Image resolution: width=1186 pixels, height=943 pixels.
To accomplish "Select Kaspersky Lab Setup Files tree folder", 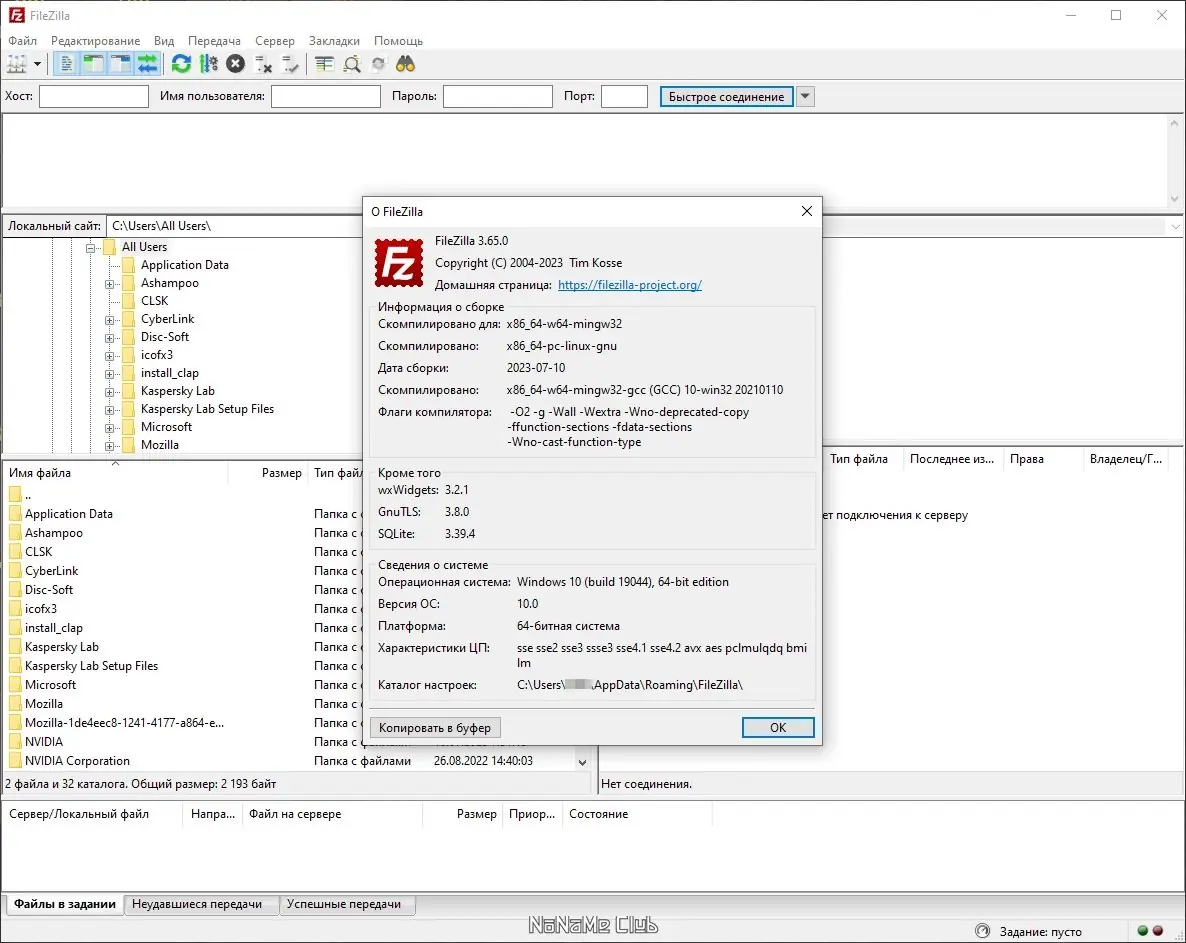I will pyautogui.click(x=207, y=409).
